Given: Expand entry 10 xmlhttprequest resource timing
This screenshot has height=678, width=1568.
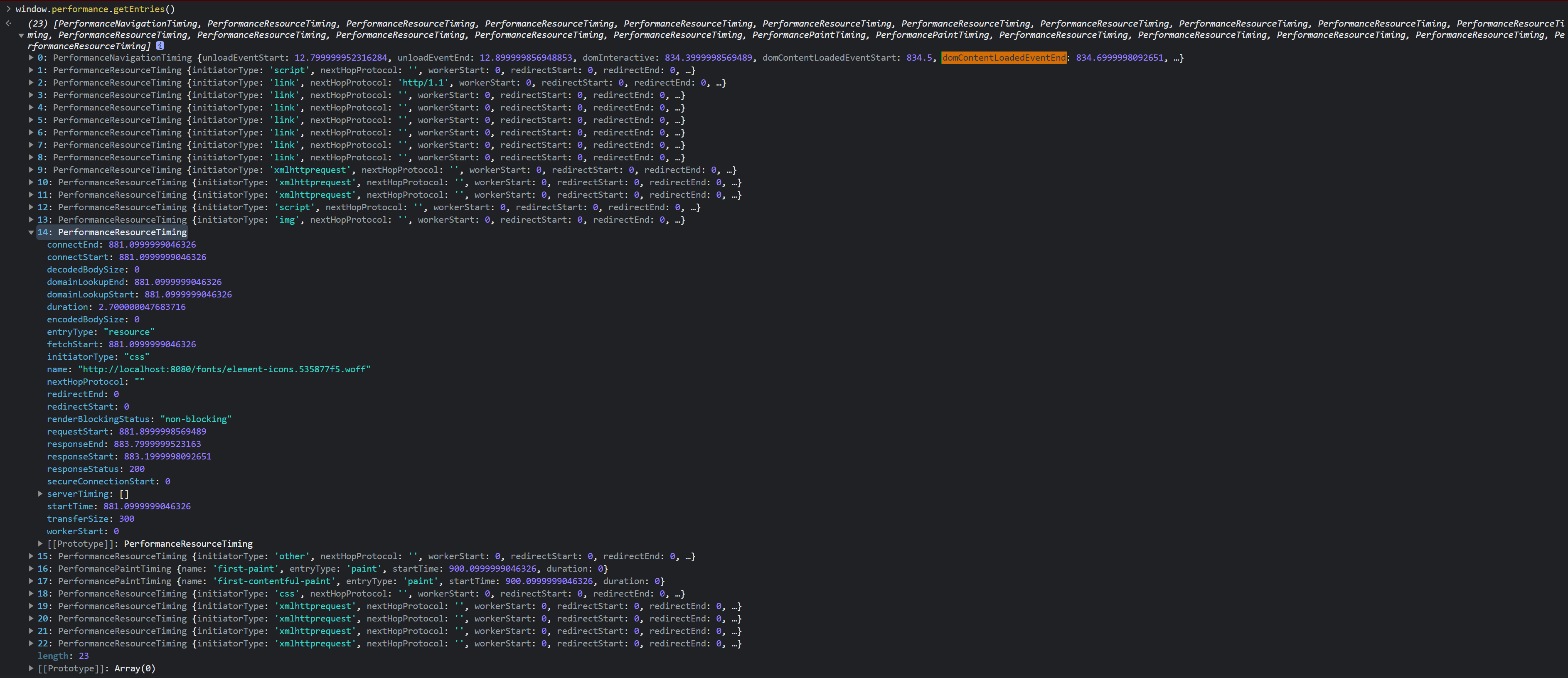Looking at the screenshot, I should (x=31, y=182).
